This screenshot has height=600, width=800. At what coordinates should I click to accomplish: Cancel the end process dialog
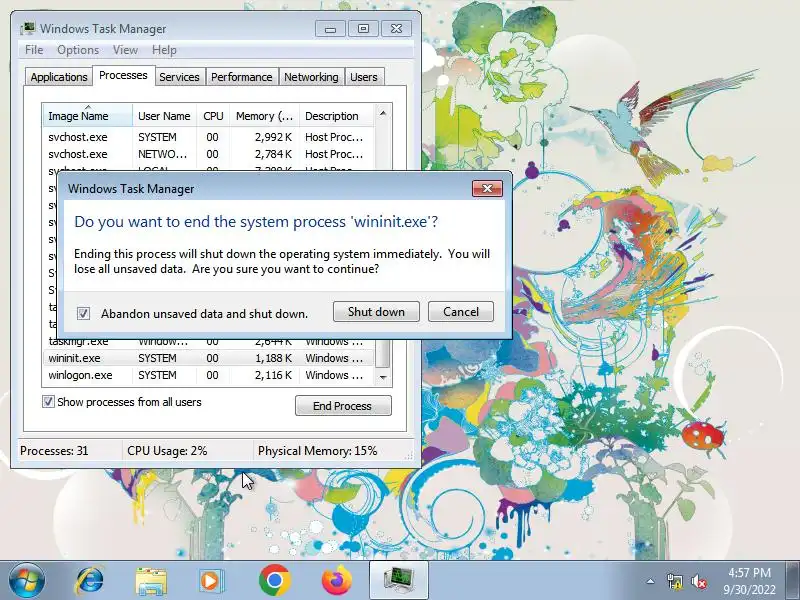pos(461,312)
